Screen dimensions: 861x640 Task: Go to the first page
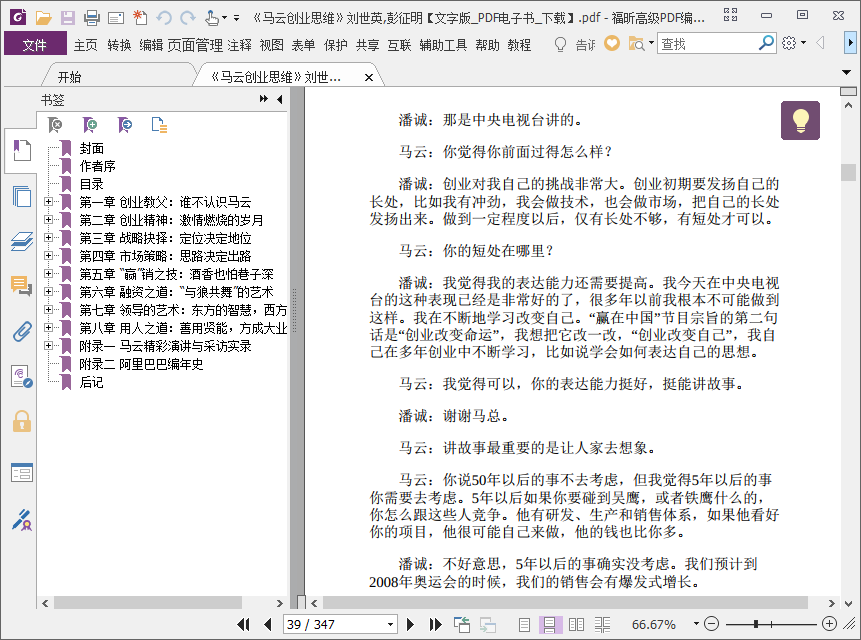pyautogui.click(x=243, y=624)
